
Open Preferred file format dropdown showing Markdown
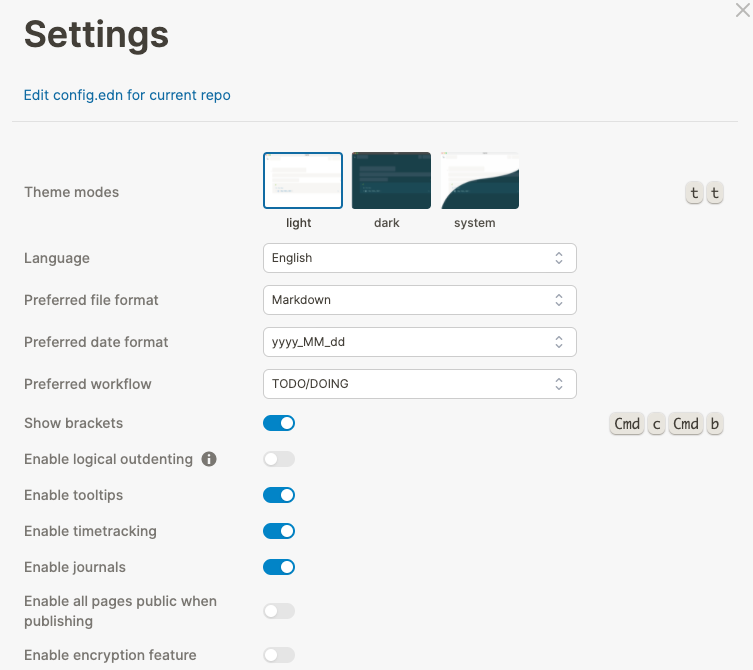click(420, 300)
